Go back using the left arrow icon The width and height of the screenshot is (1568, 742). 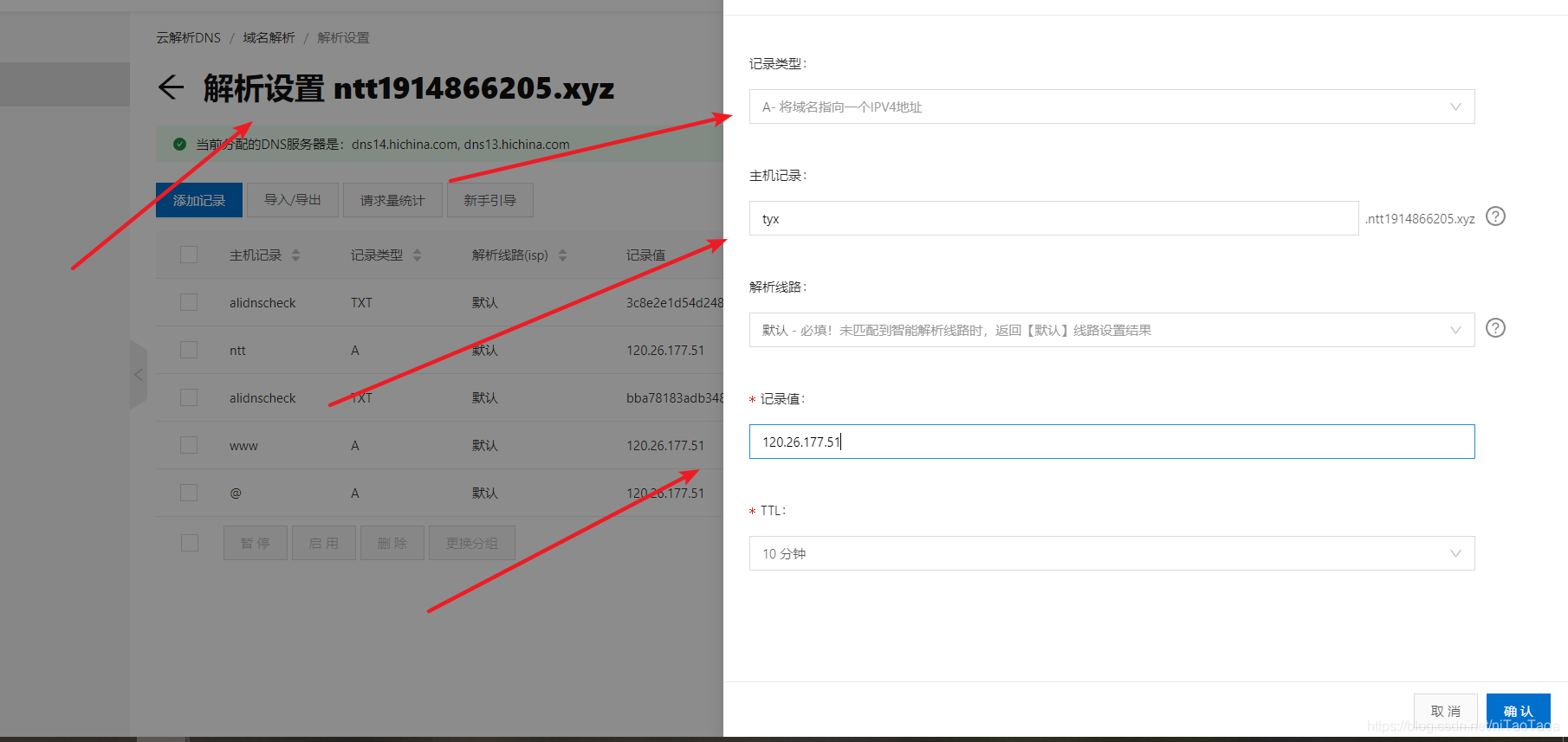tap(172, 87)
